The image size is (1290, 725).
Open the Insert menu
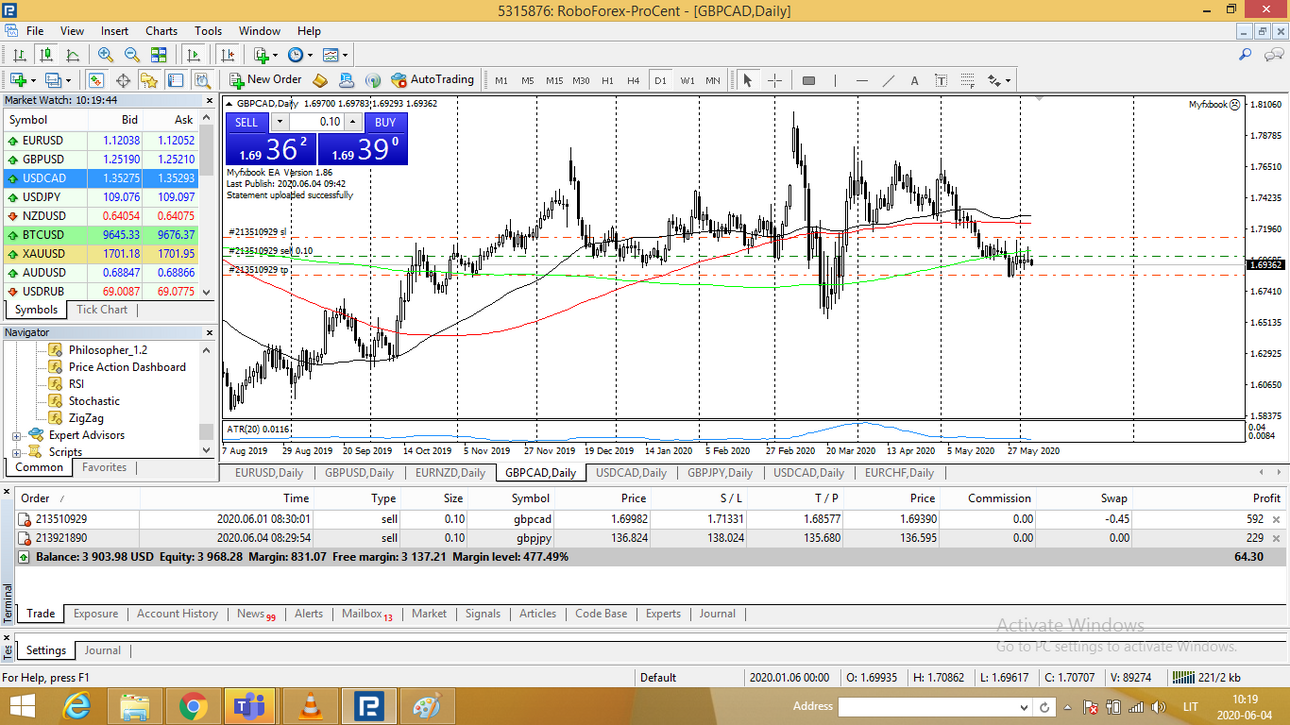pyautogui.click(x=115, y=31)
